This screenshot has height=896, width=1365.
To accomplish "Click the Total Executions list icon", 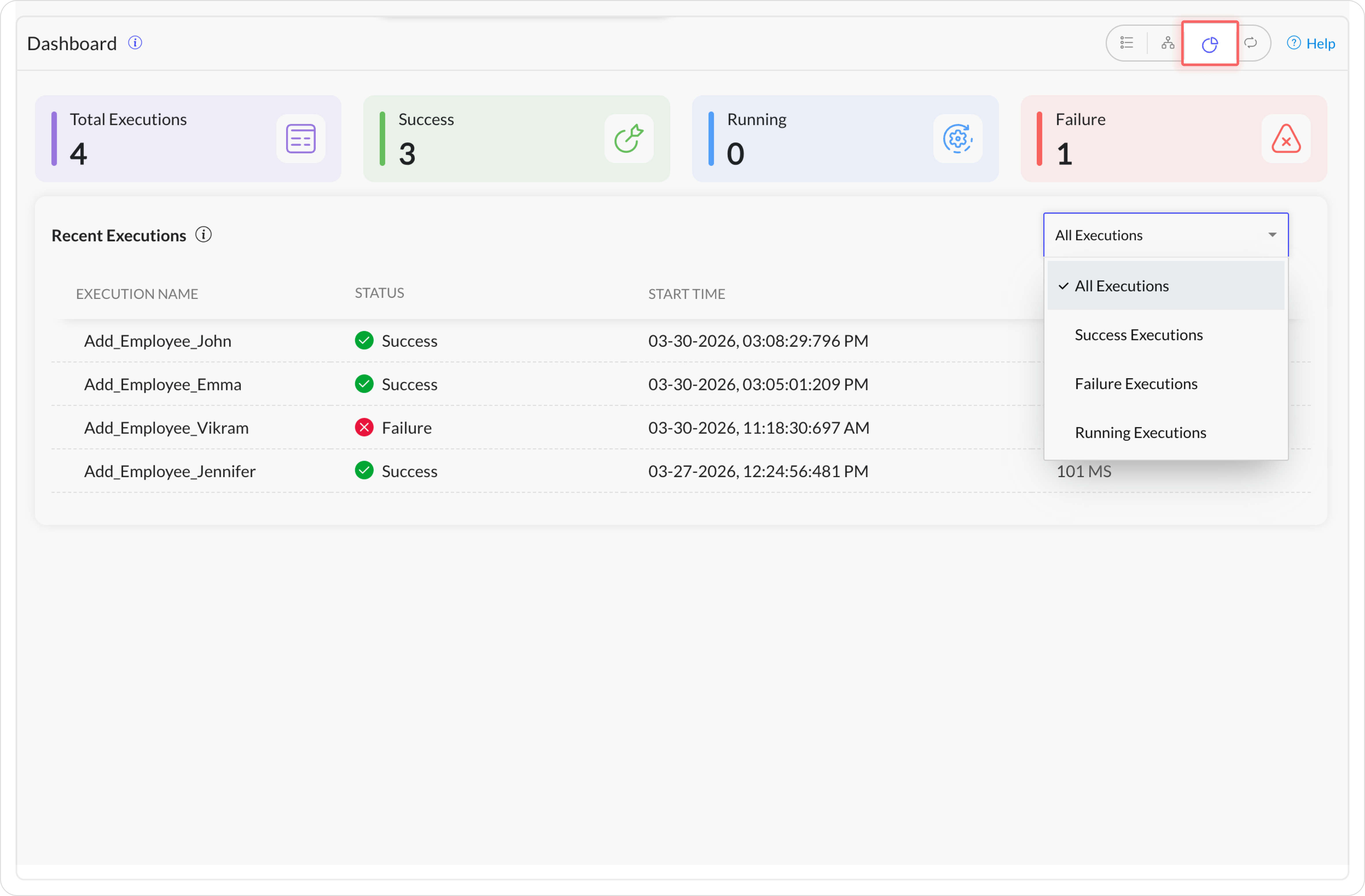I will [x=300, y=139].
